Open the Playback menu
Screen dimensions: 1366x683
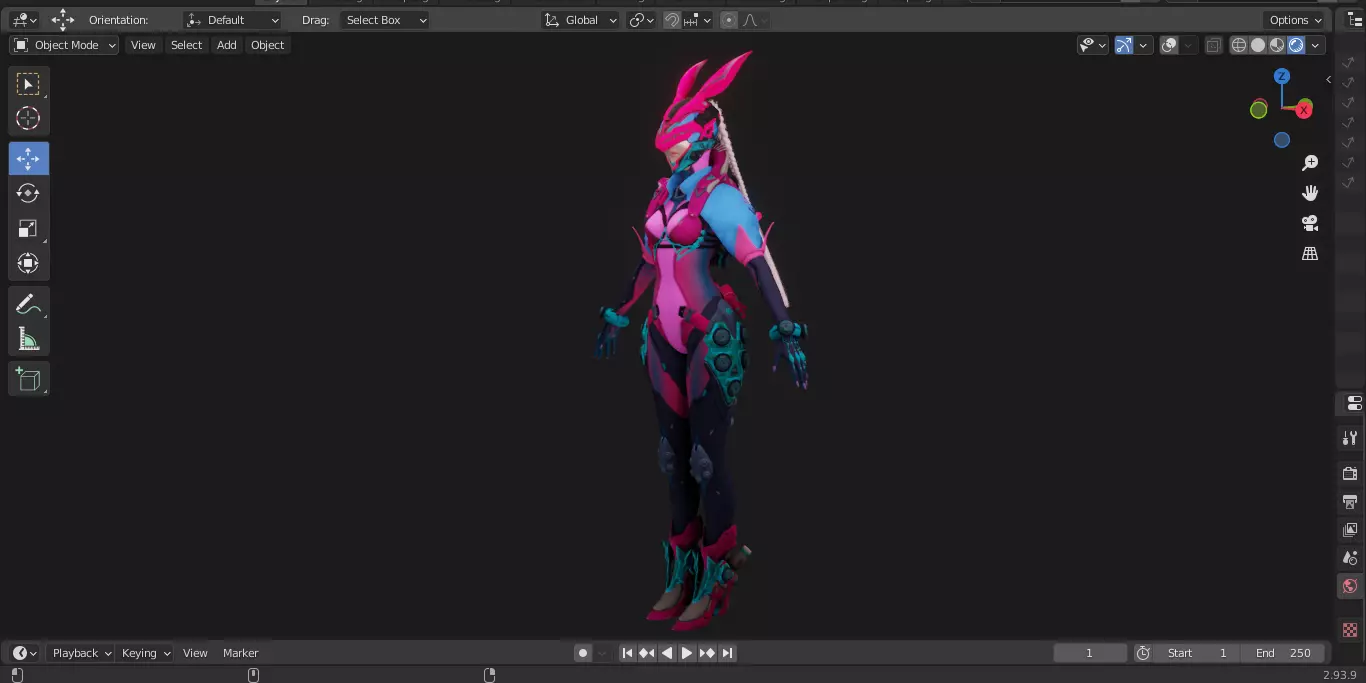(81, 653)
